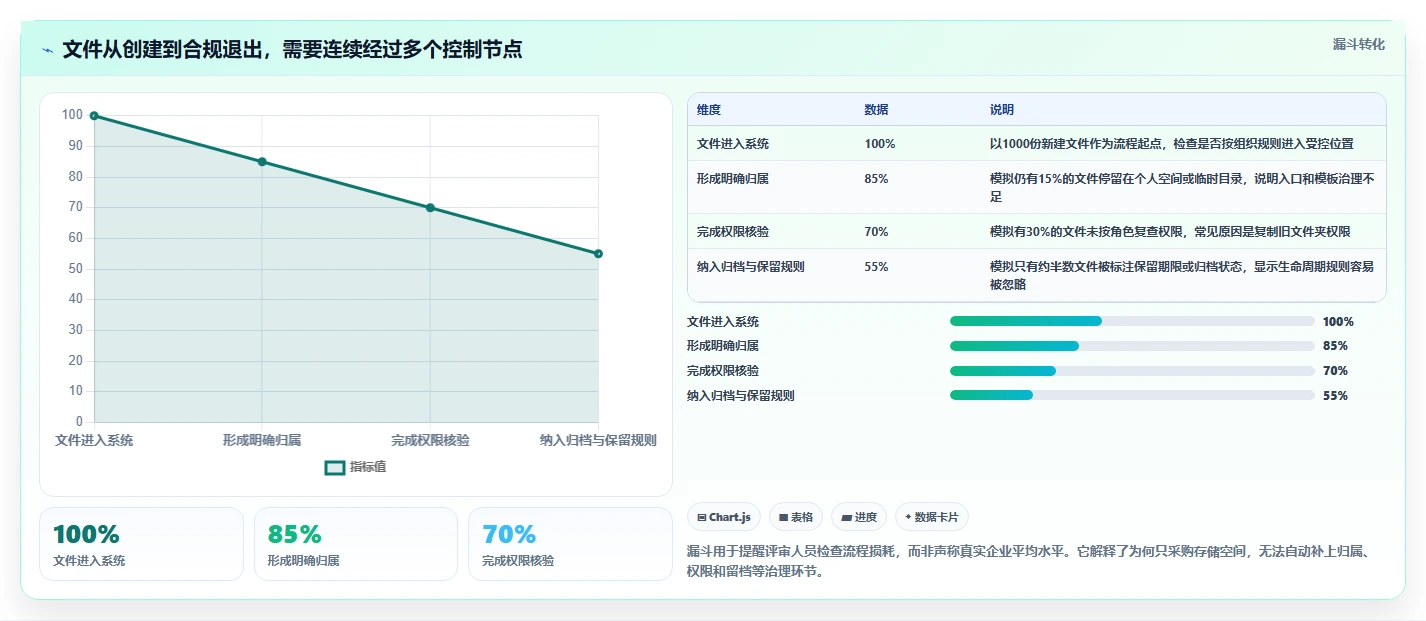This screenshot has height=621, width=1426.
Task: Click the 100% label beside the progress bar
Action: coord(1338,322)
